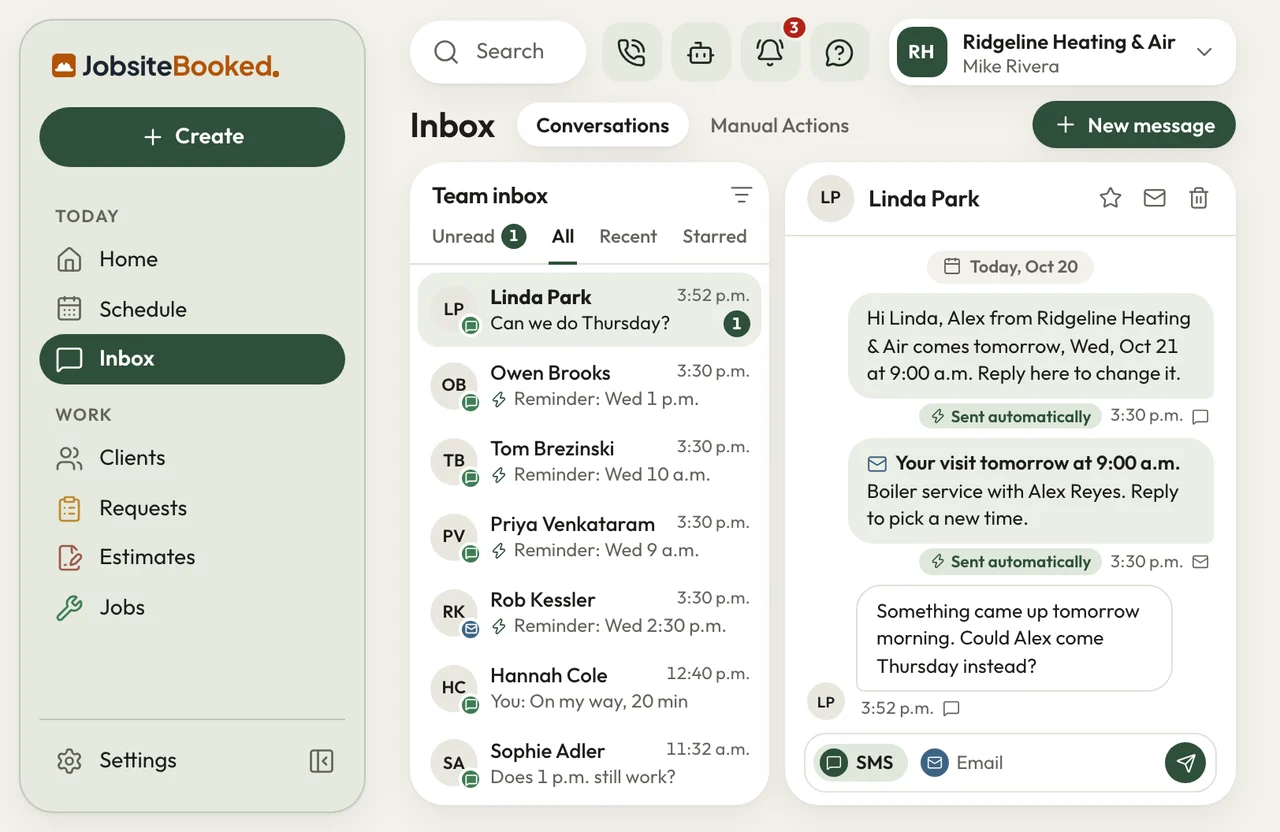This screenshot has height=832, width=1280.
Task: Go to Home in sidebar
Action: pos(192,260)
